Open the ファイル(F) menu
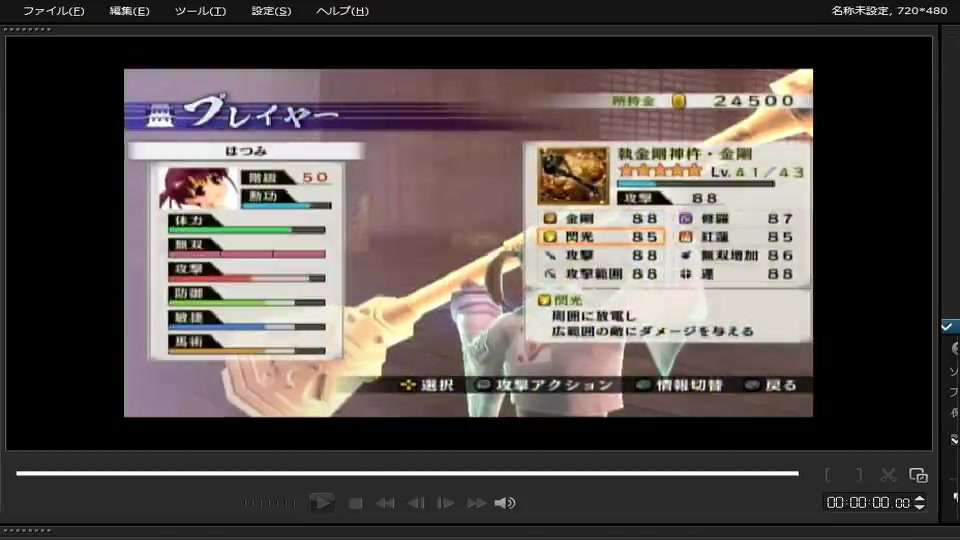Image resolution: width=960 pixels, height=540 pixels. 53,11
